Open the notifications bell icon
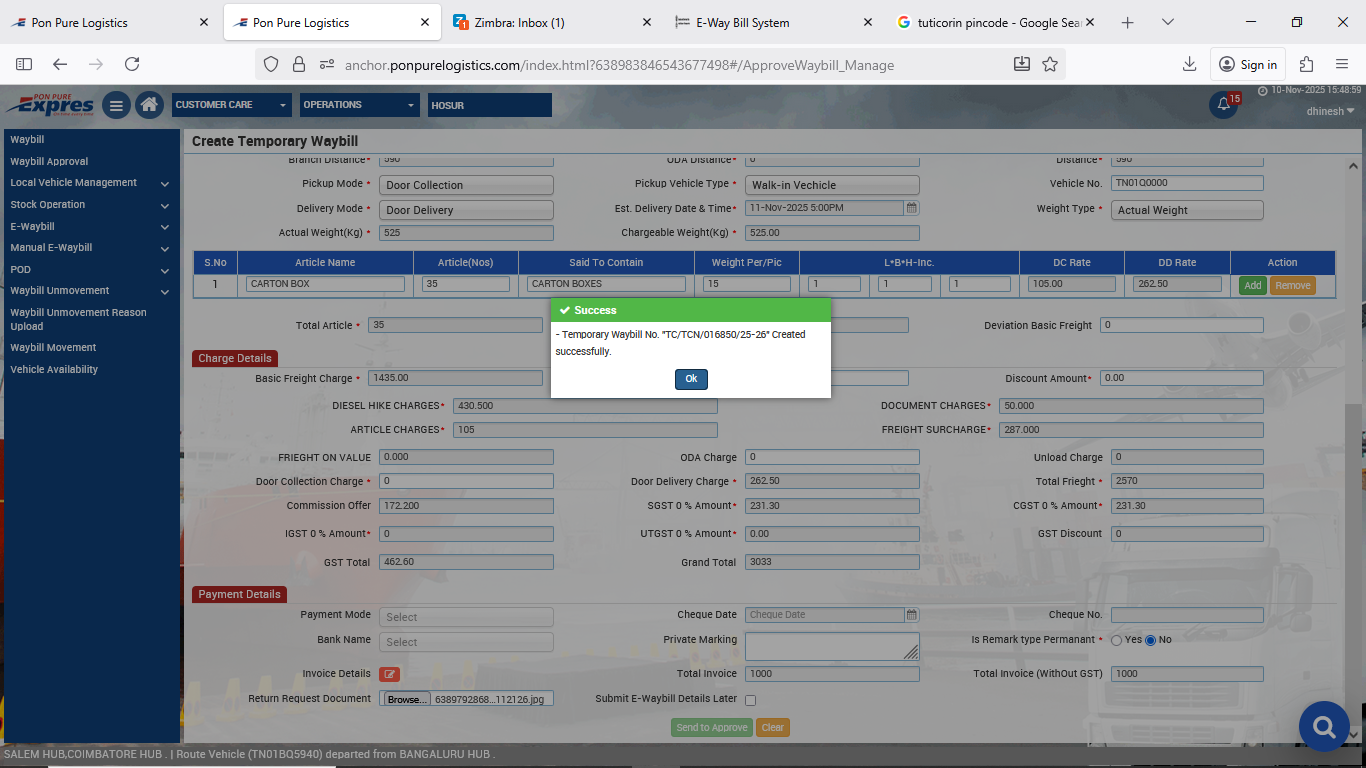 [x=1223, y=105]
